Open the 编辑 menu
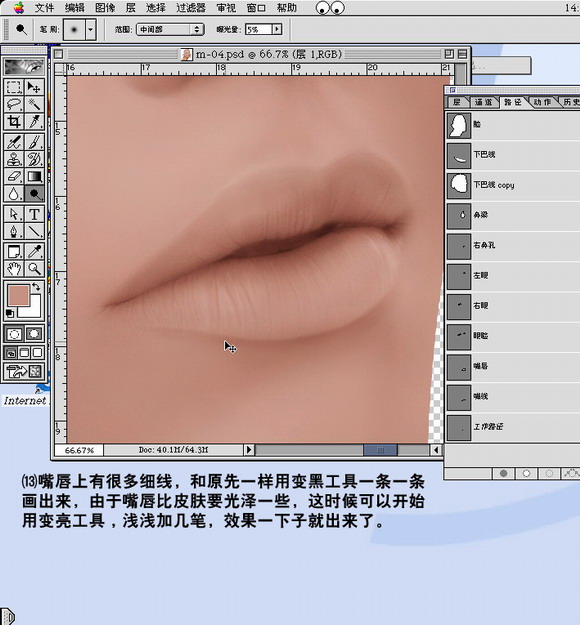 tap(75, 8)
